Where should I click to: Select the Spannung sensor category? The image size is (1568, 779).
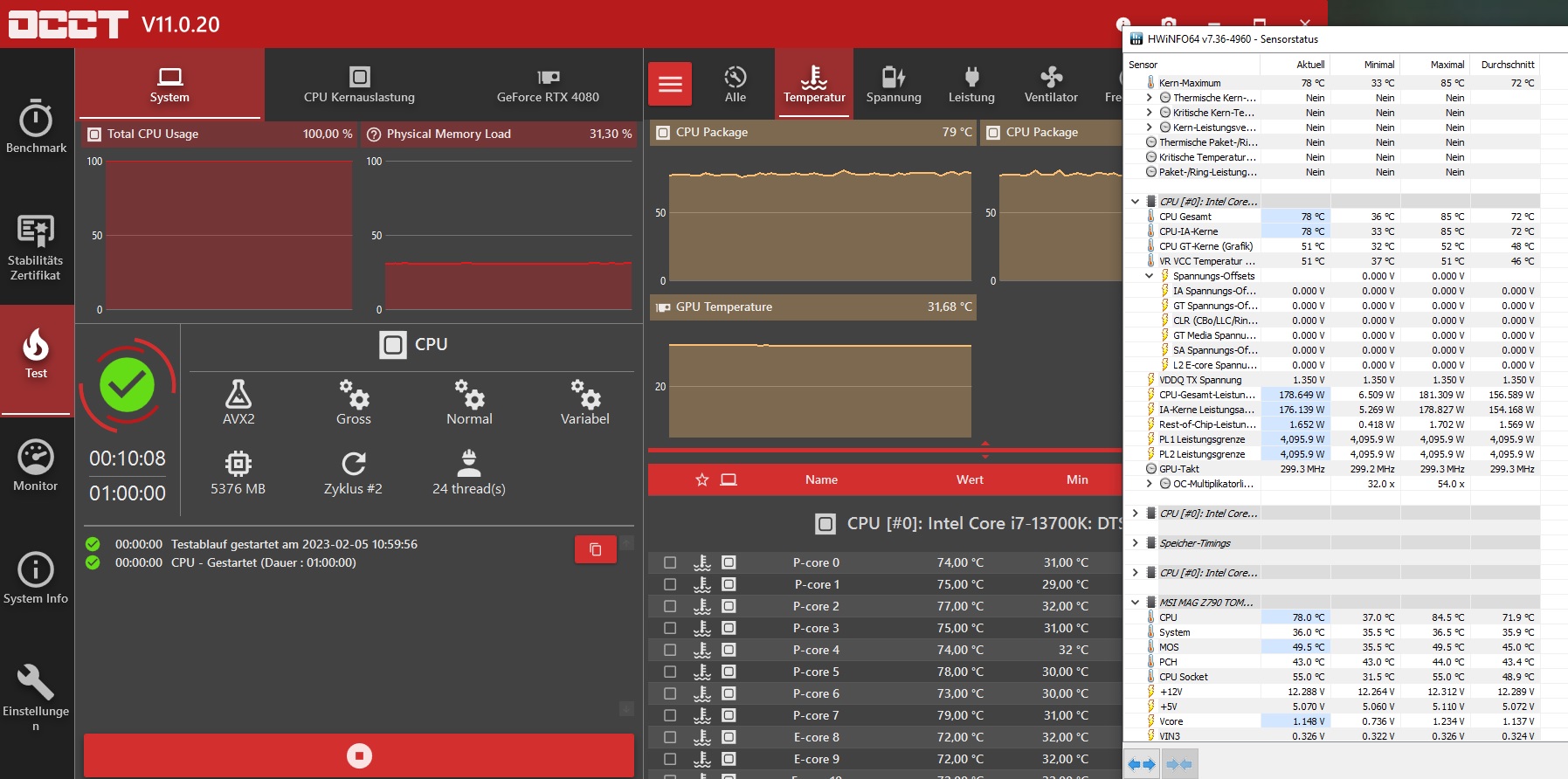[x=894, y=84]
